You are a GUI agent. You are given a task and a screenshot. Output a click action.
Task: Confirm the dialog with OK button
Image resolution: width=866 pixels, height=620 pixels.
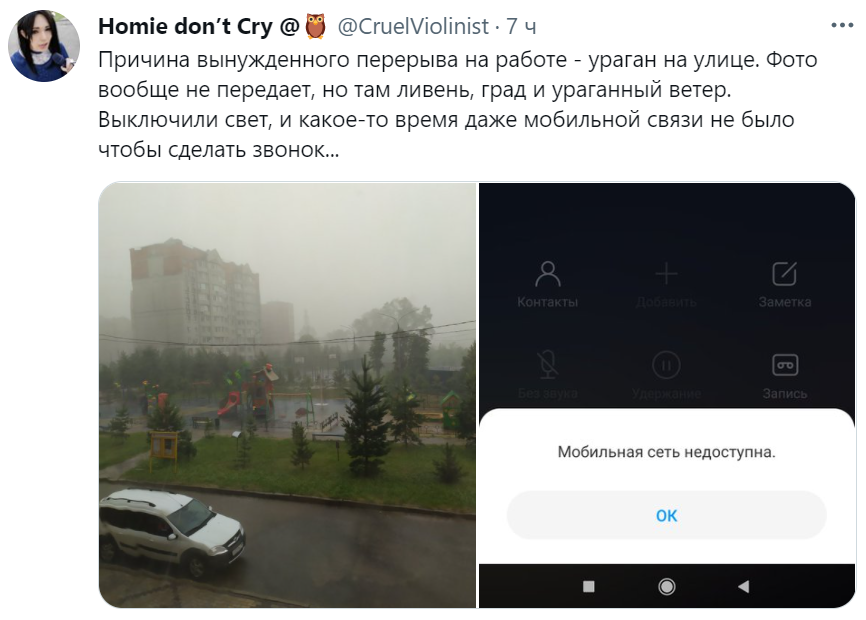click(x=667, y=515)
